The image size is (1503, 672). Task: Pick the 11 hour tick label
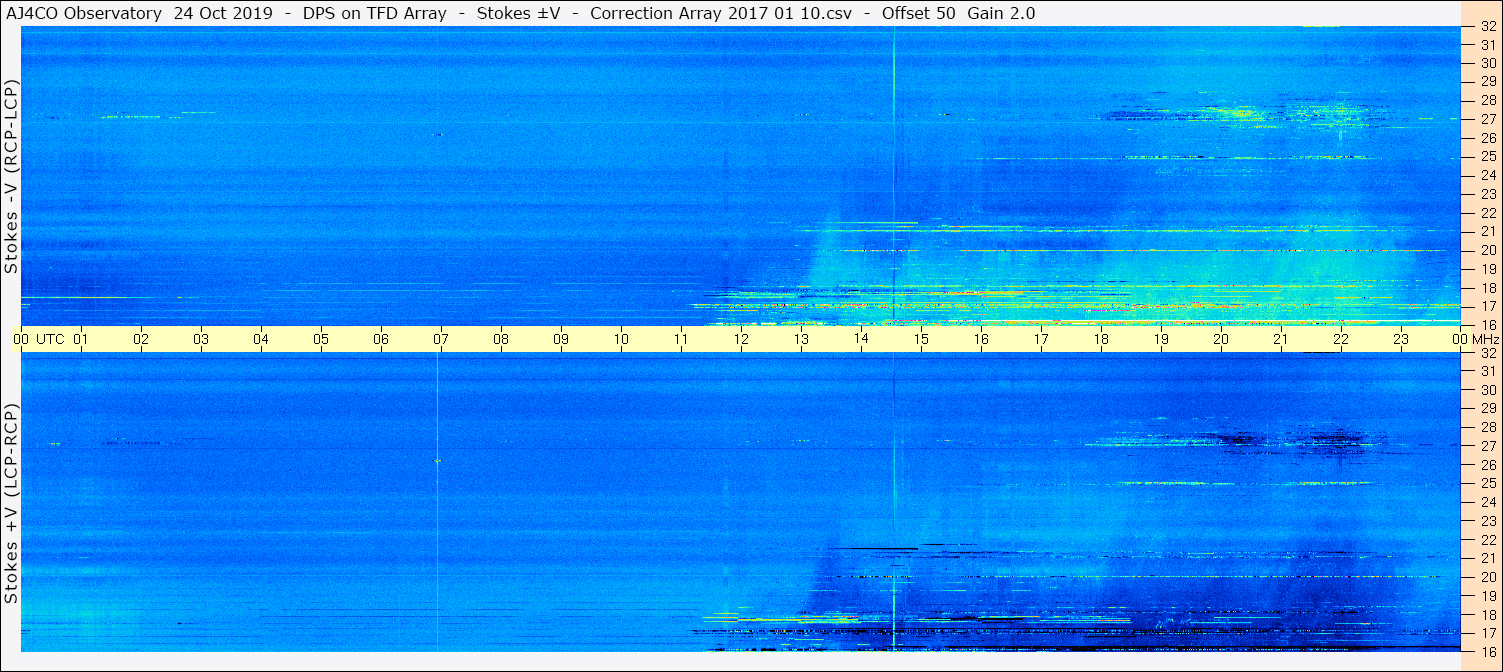pyautogui.click(x=681, y=339)
